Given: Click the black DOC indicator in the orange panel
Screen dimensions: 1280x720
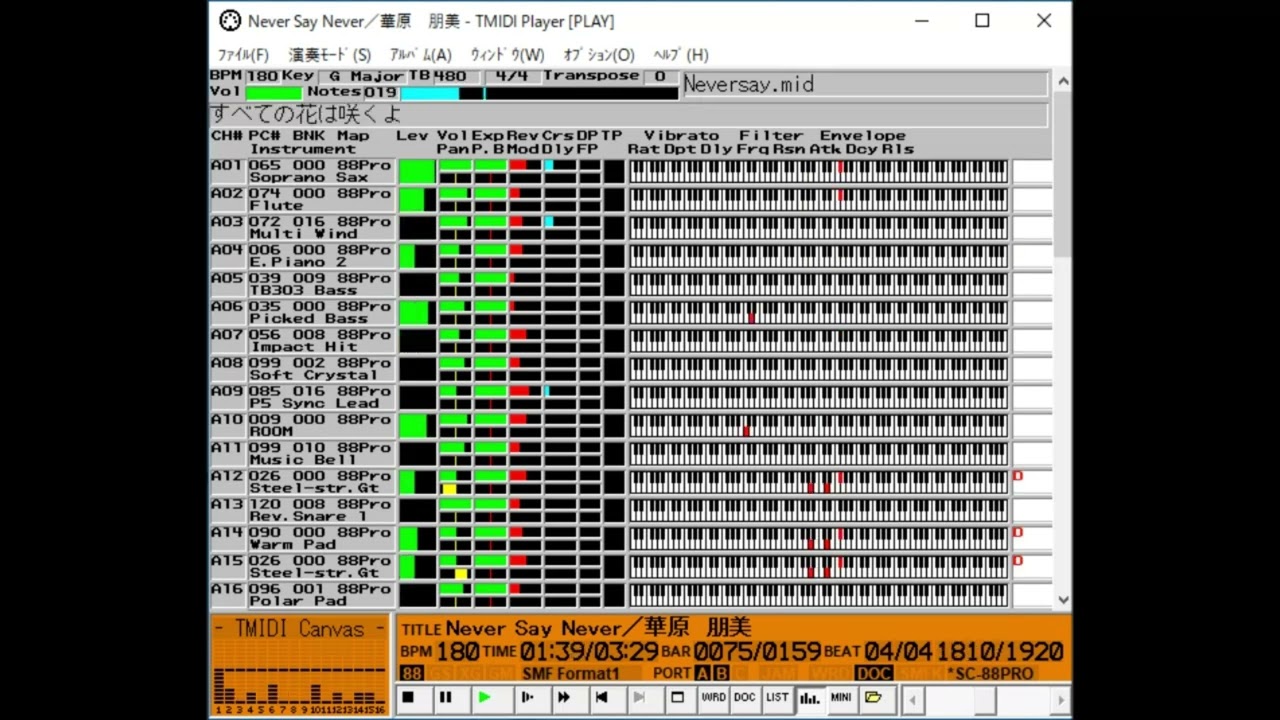Looking at the screenshot, I should (874, 674).
